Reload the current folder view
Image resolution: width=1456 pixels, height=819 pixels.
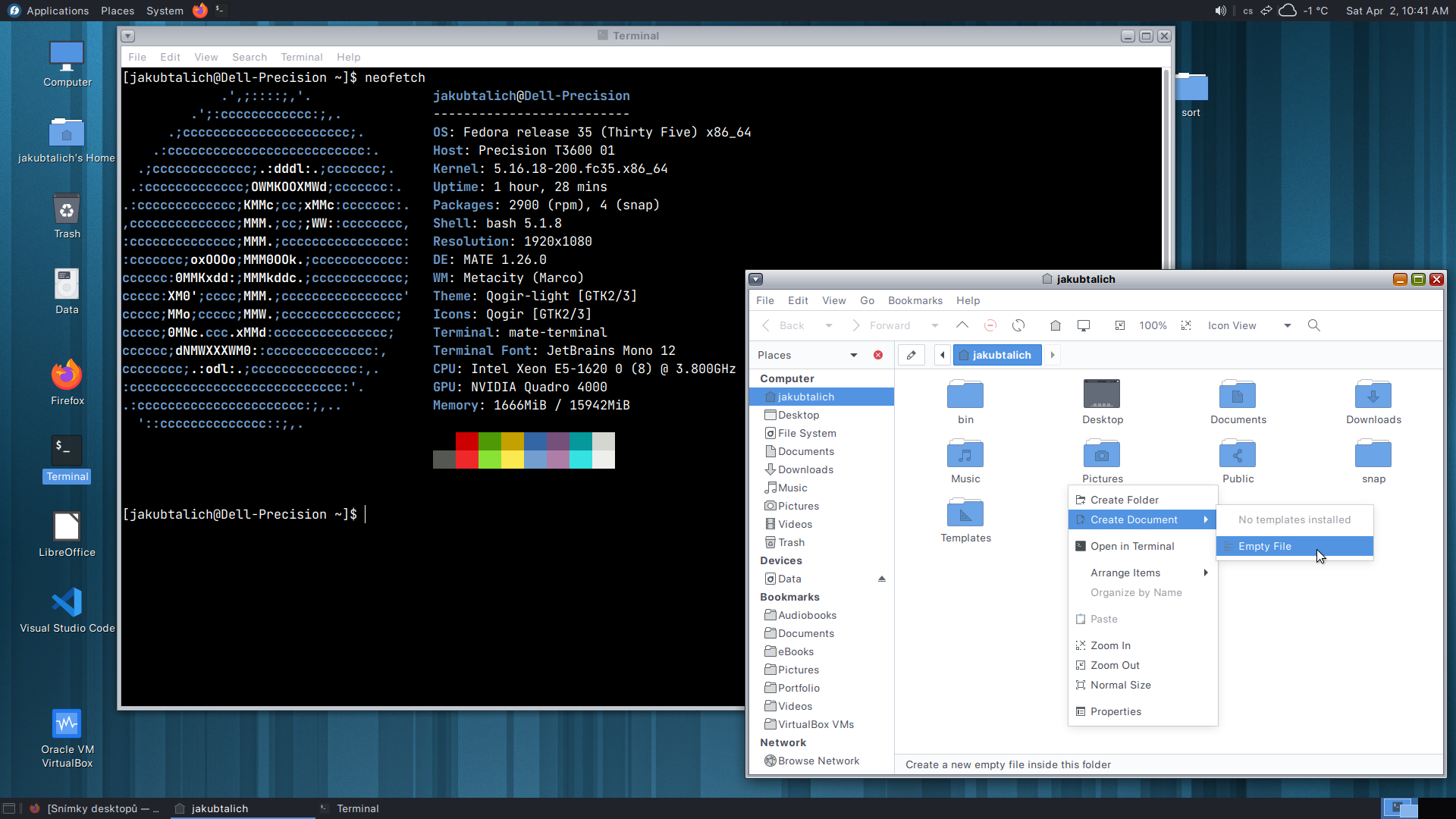1018,325
